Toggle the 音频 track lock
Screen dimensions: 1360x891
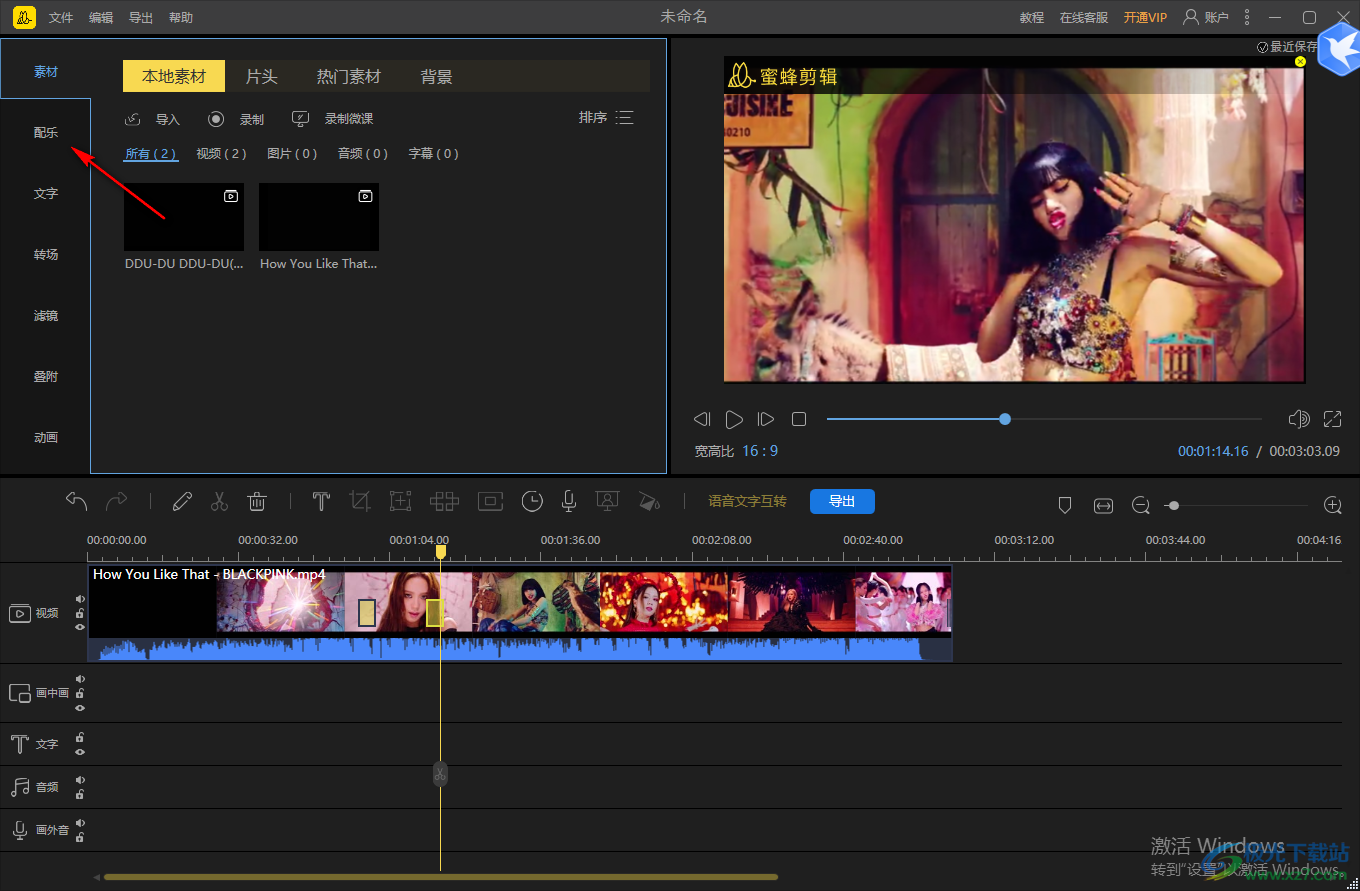(80, 795)
